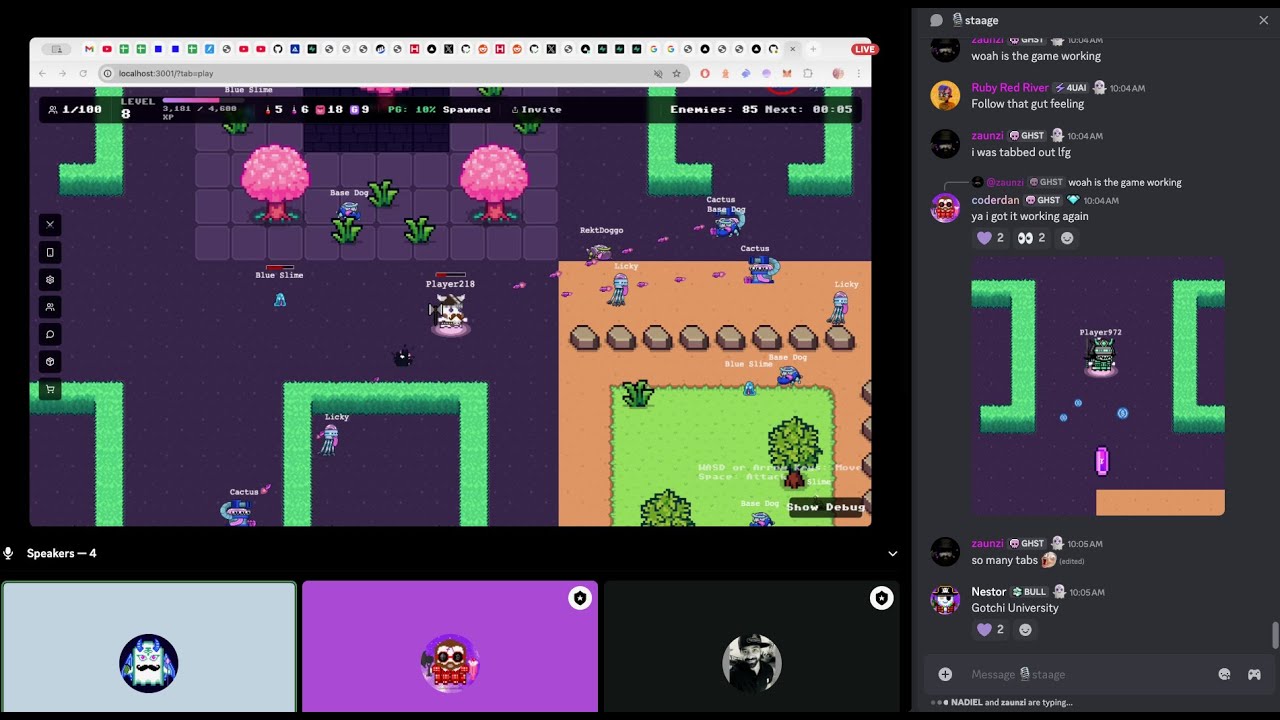Select the first speaker tile with mustache avatar
1280x720 pixels.
[149, 647]
